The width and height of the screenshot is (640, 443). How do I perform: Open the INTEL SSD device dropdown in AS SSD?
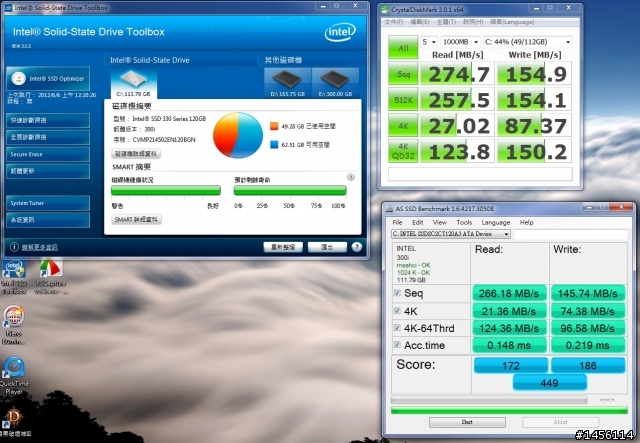click(x=451, y=234)
